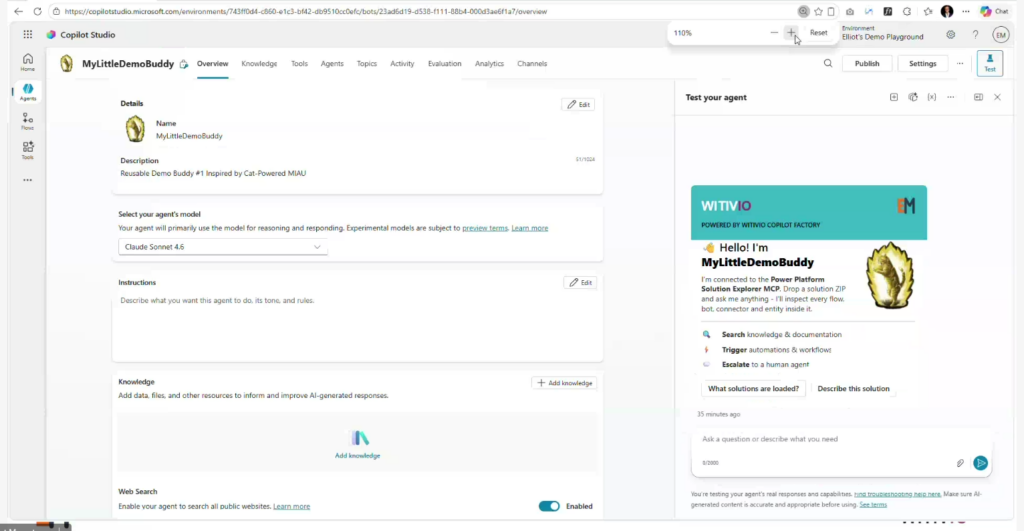This screenshot has width=1024, height=531.
Task: Reload the page with refresh icon
Action: pos(37,11)
